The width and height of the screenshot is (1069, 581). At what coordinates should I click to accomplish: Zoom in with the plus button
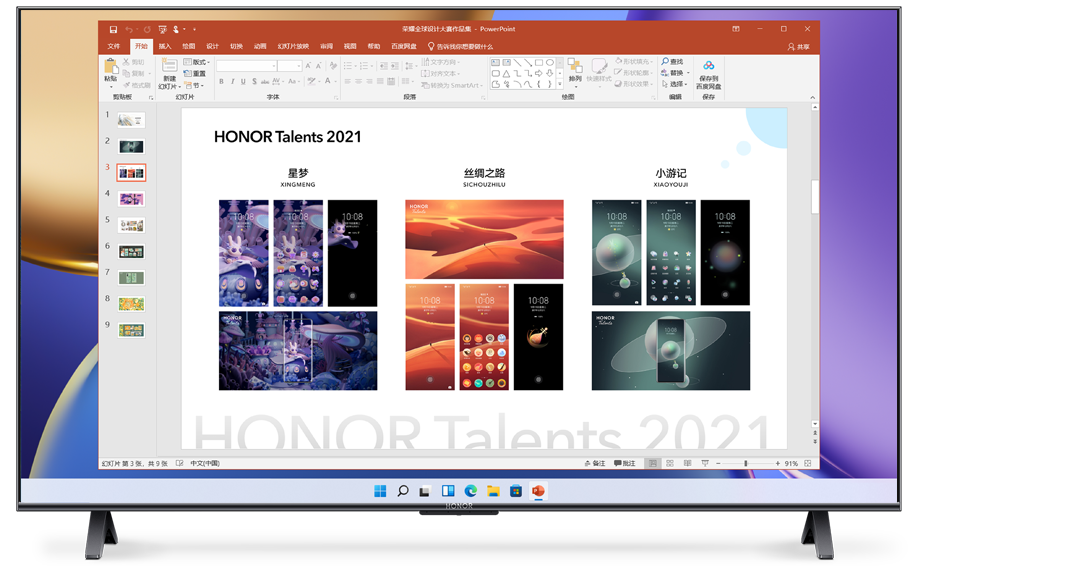[777, 463]
